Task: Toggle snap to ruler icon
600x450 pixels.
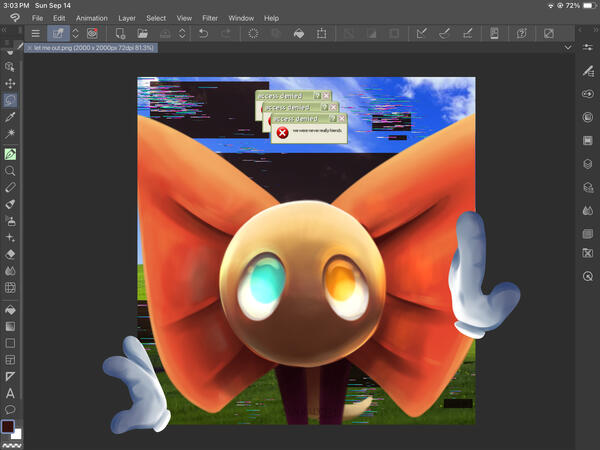Action: (422, 34)
